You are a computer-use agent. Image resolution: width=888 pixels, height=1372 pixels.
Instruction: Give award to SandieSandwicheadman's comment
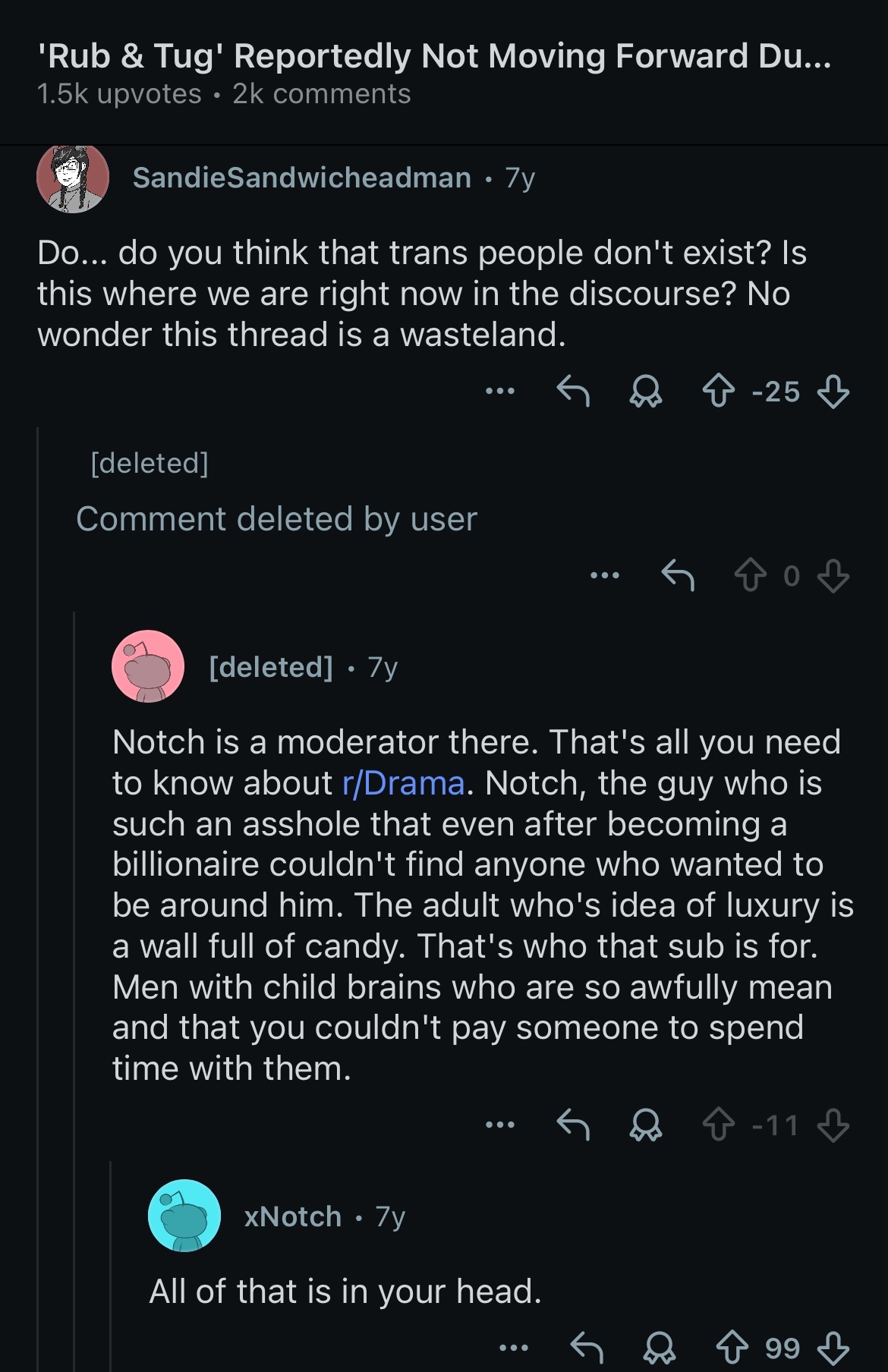point(646,392)
